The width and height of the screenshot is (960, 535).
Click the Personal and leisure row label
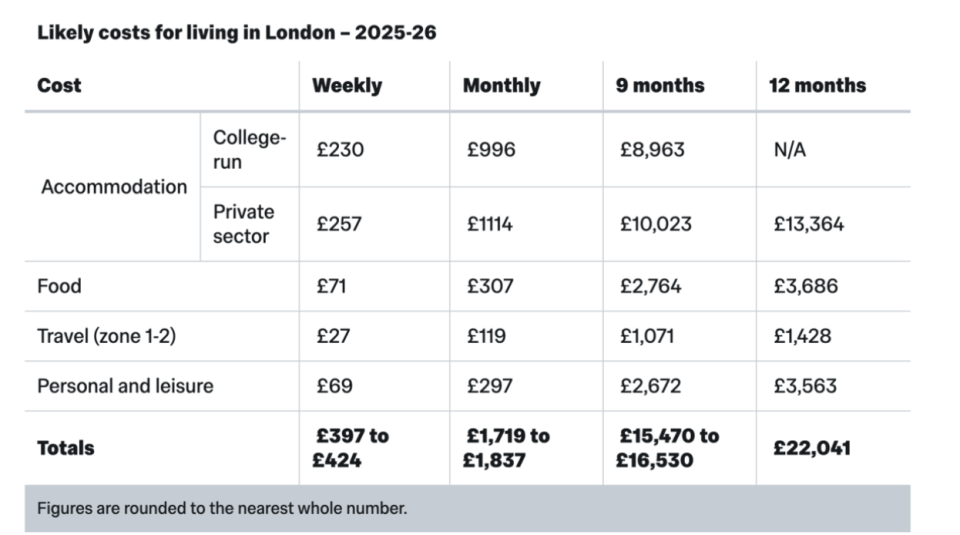tap(125, 386)
